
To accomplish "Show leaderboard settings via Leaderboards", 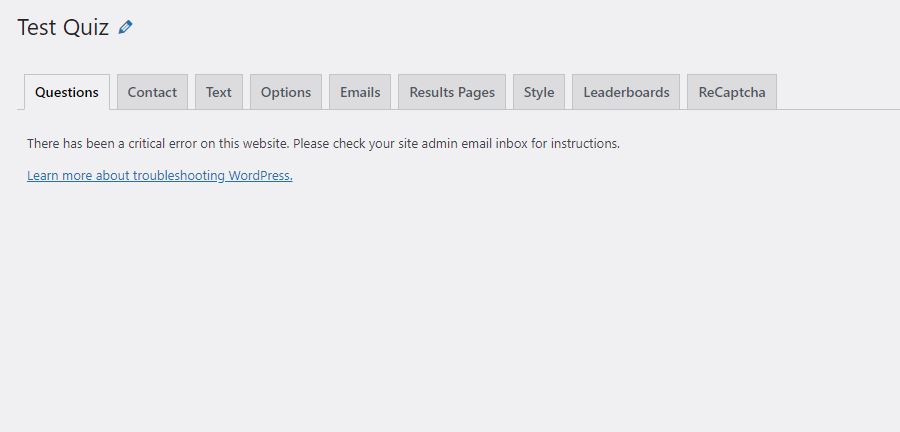I will [626, 92].
